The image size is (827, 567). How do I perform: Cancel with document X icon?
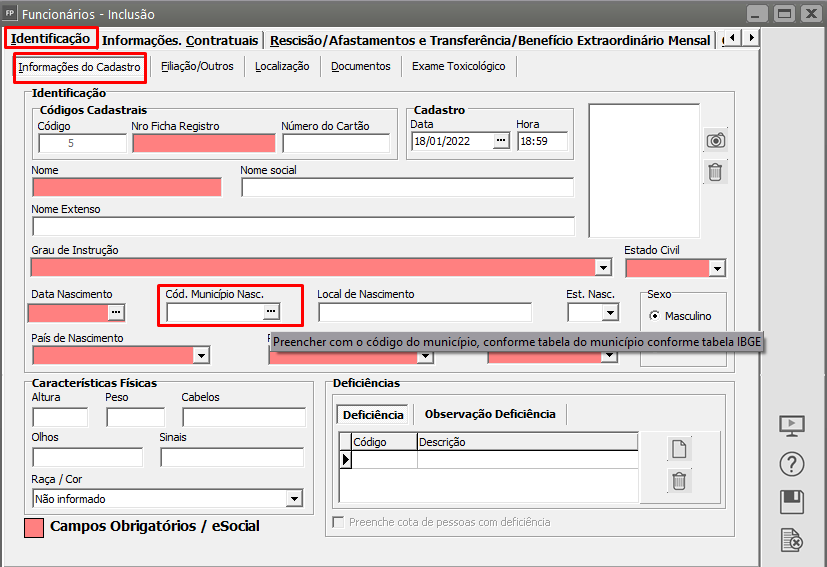coord(792,540)
